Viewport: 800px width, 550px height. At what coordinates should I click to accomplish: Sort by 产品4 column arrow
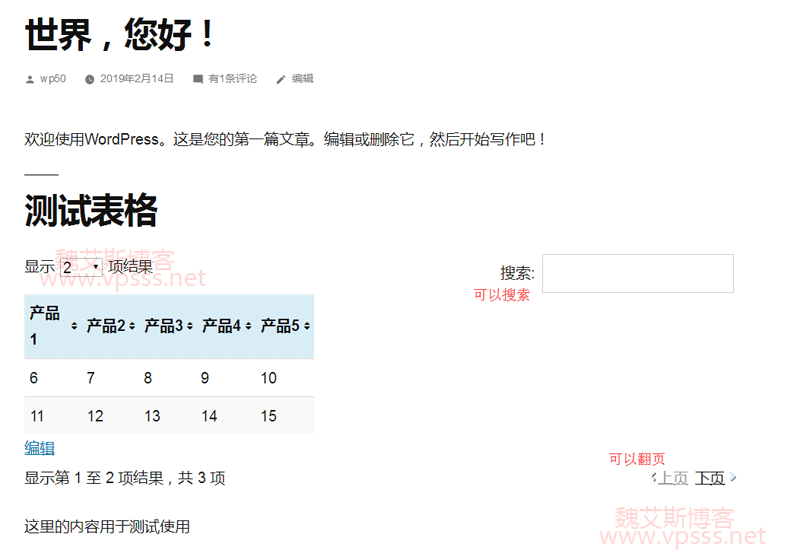tap(248, 326)
